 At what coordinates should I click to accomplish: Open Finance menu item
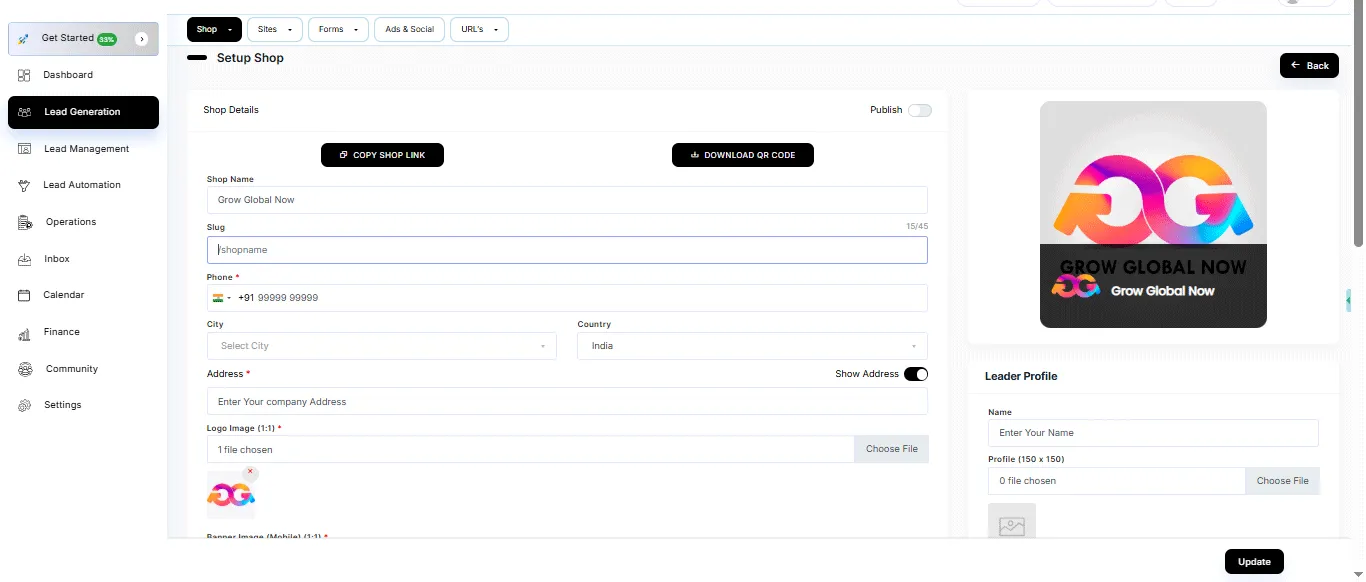pyautogui.click(x=61, y=332)
